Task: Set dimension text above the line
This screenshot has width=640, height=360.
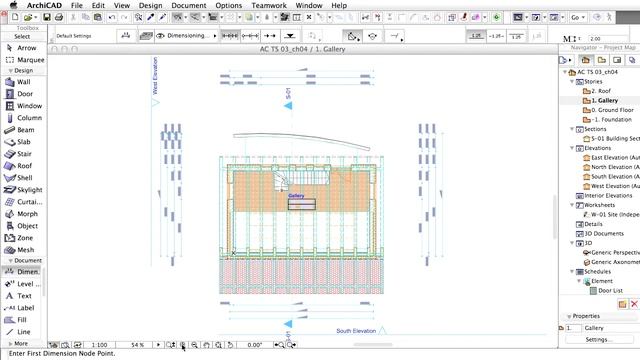Action: tap(476, 36)
